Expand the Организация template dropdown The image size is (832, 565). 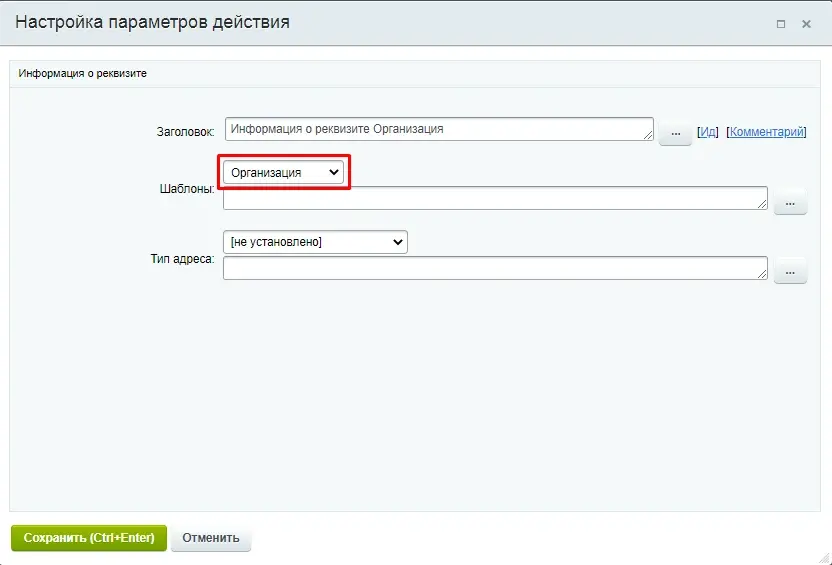[284, 173]
